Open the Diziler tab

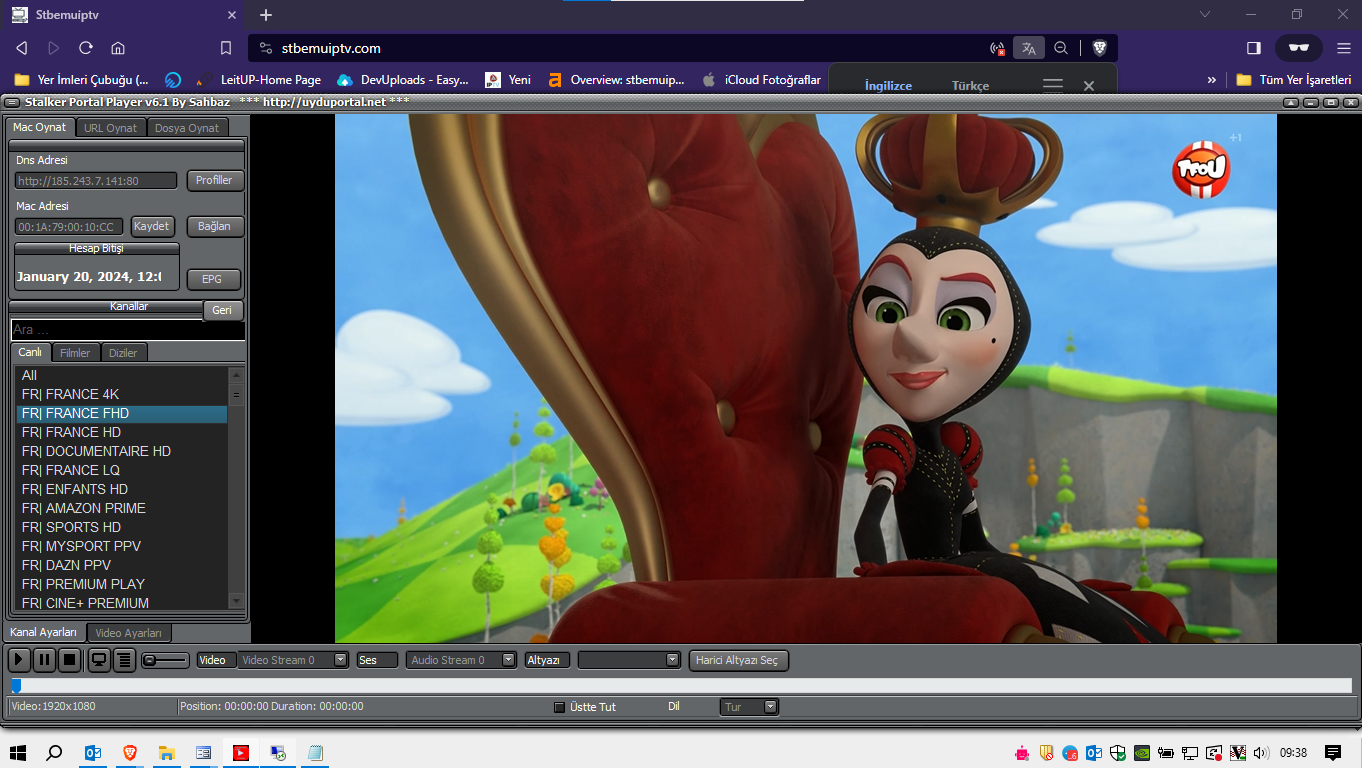tap(124, 353)
